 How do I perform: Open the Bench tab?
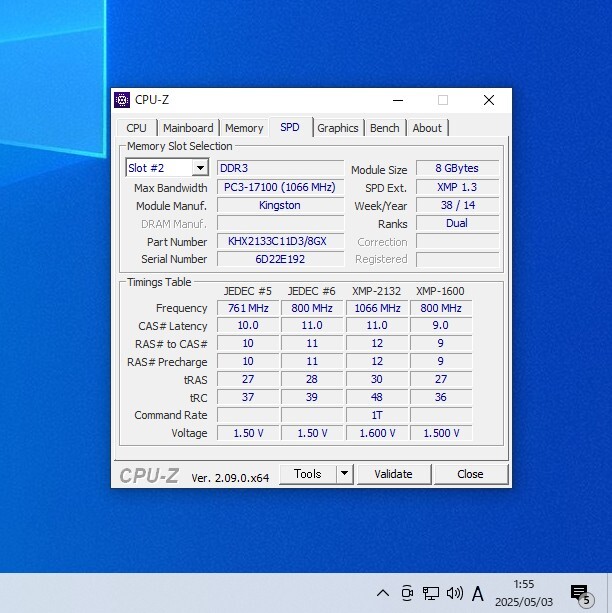click(385, 128)
